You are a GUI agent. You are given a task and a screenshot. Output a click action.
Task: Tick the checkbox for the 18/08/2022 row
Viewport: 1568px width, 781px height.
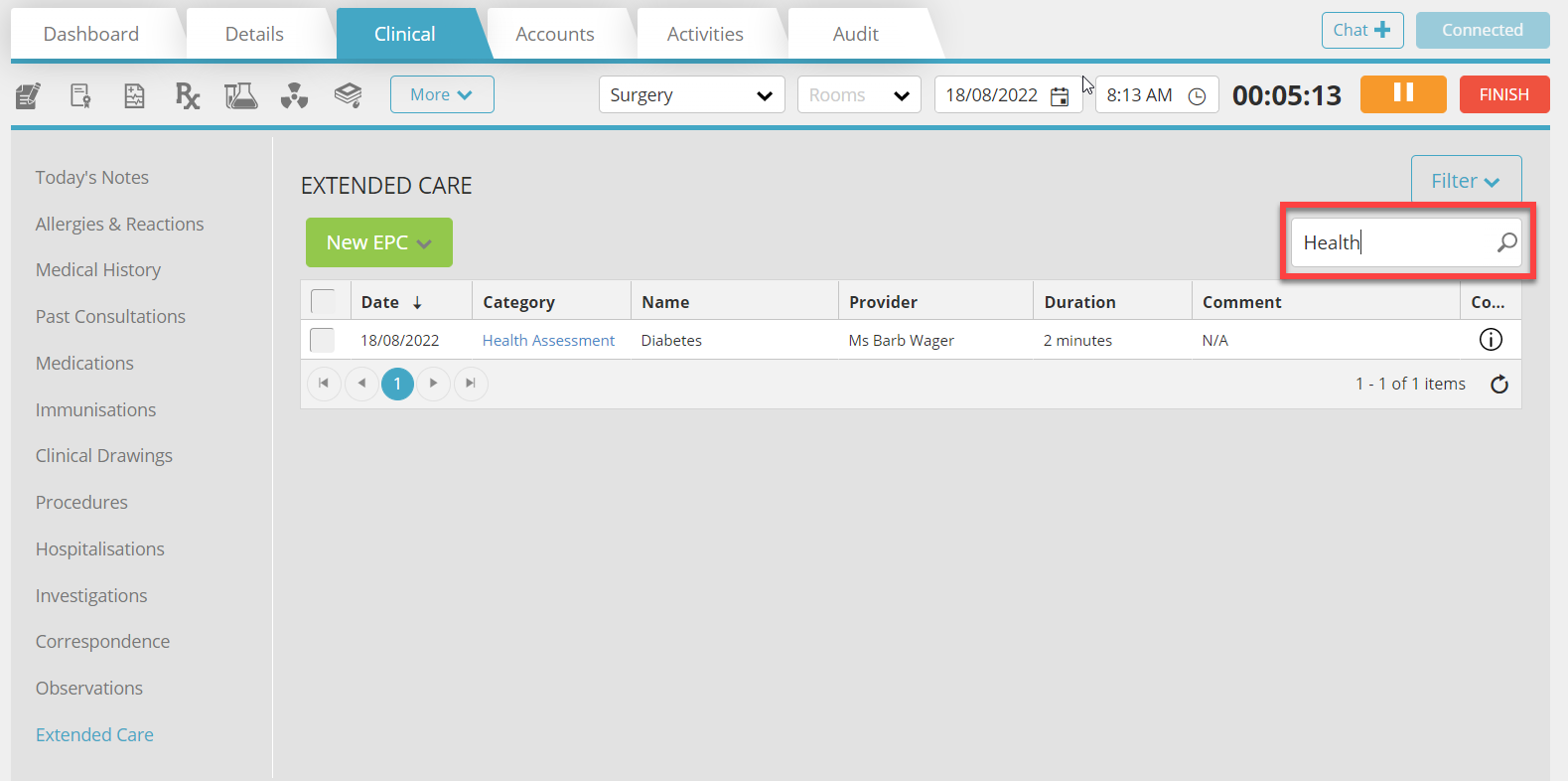(x=322, y=340)
